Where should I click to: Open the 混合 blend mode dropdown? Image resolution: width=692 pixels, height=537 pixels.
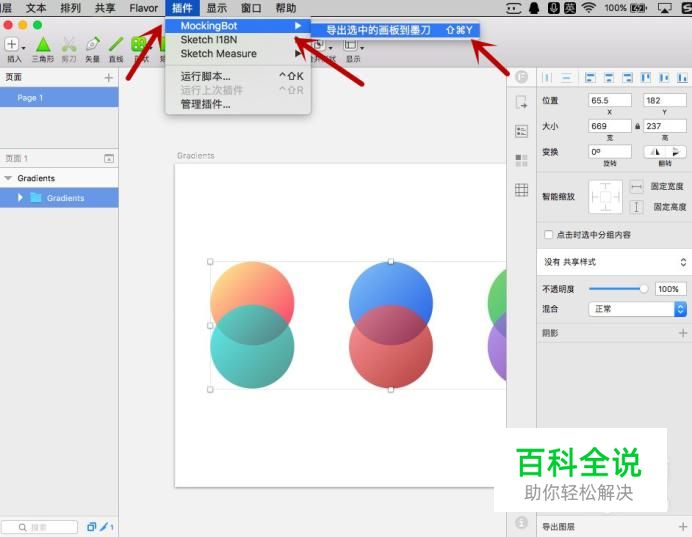point(638,309)
